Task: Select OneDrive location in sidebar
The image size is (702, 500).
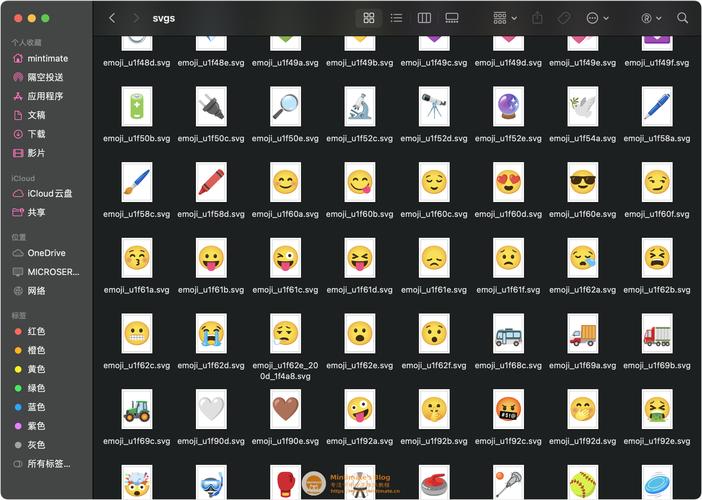Action: [x=46, y=253]
